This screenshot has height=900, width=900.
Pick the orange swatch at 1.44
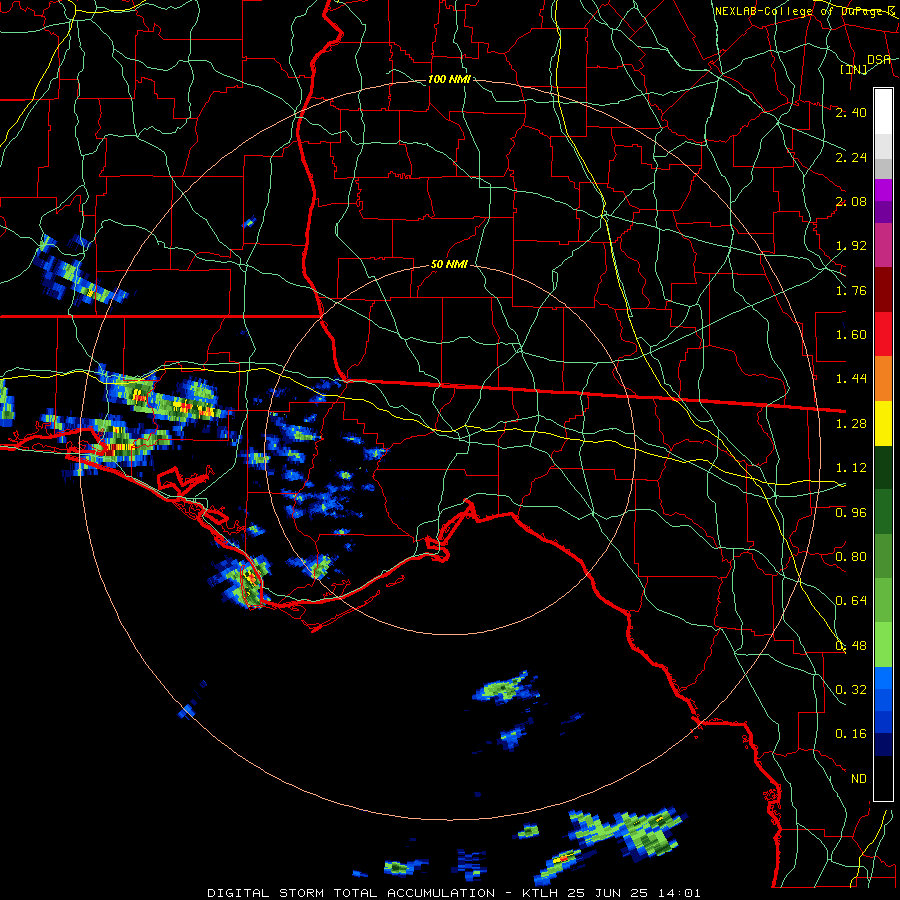coord(883,379)
